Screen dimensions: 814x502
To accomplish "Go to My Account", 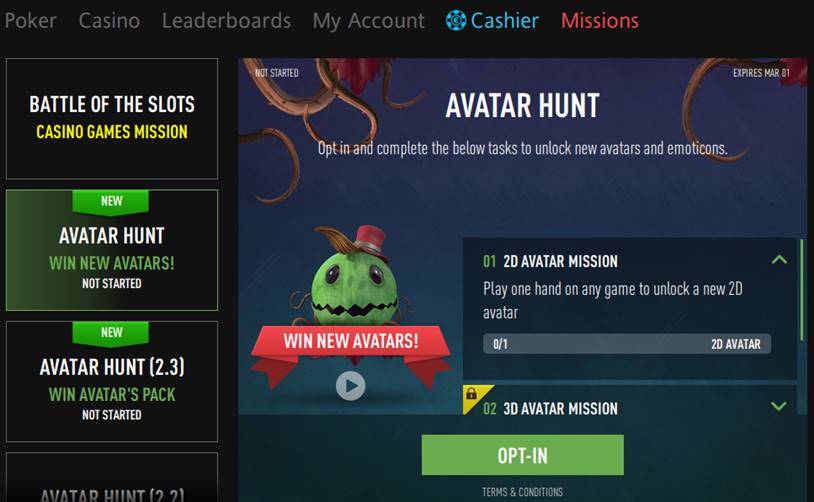I will point(369,21).
